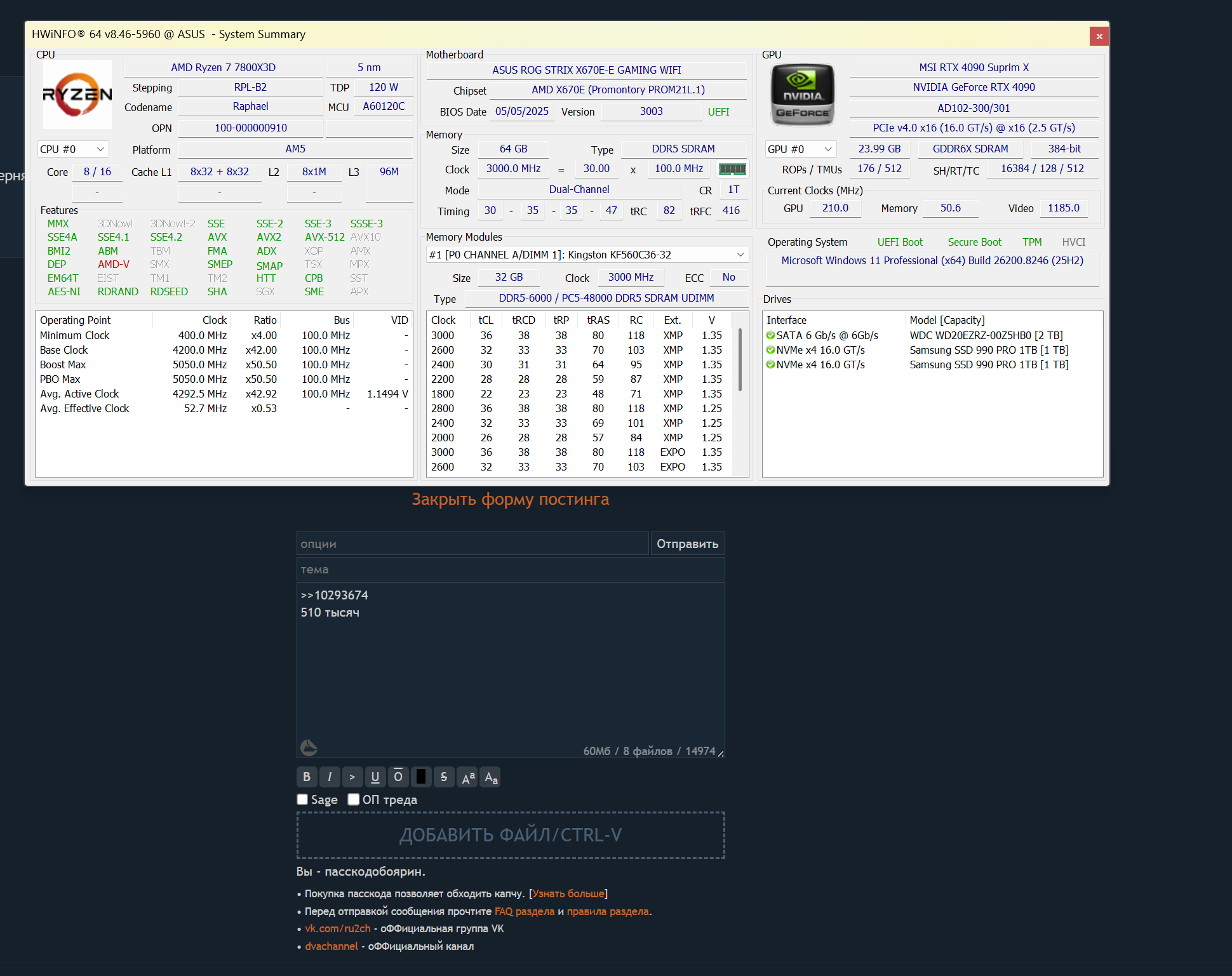Select the Avg. Active Clock row

(224, 394)
